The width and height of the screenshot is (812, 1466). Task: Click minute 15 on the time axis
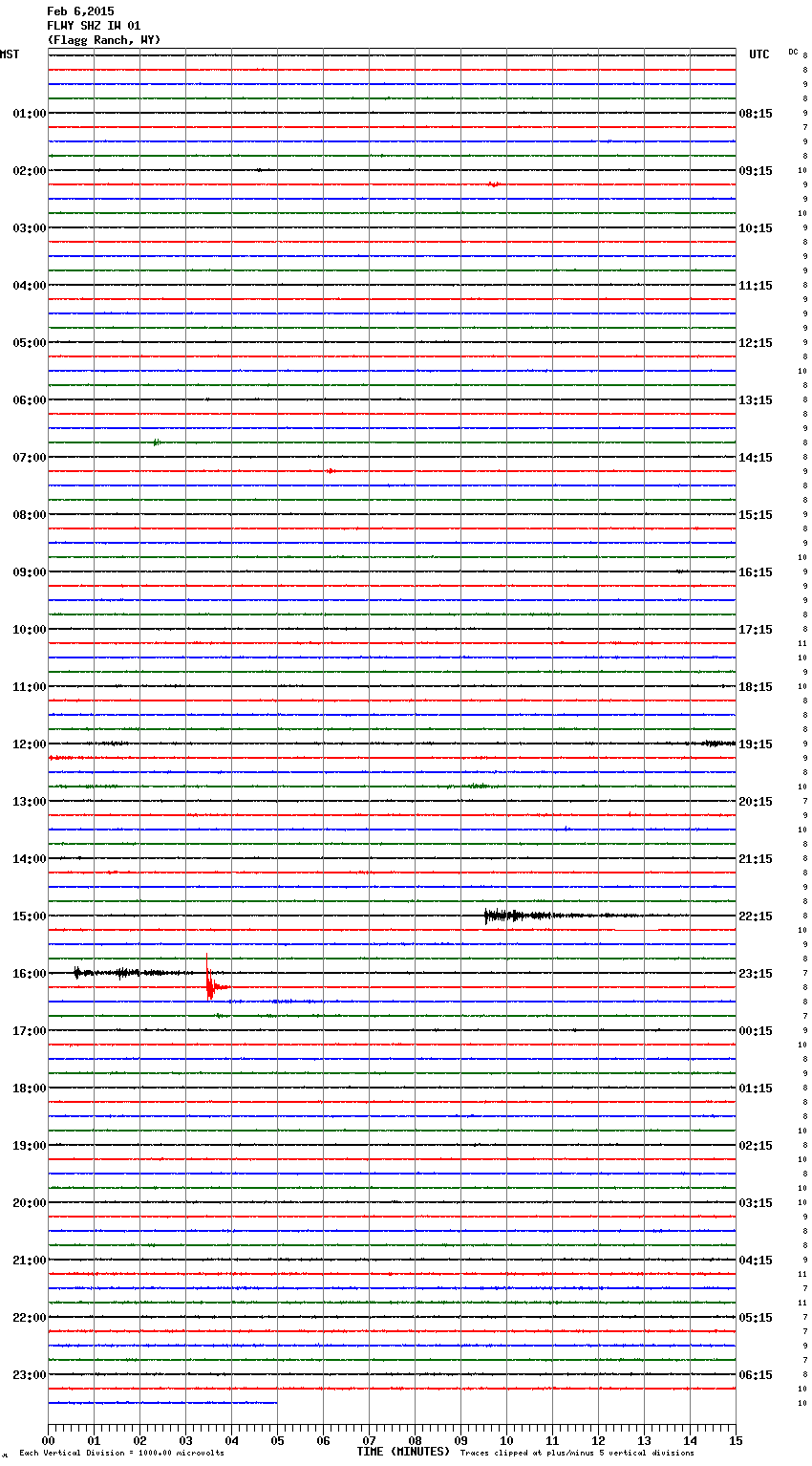click(x=736, y=1440)
